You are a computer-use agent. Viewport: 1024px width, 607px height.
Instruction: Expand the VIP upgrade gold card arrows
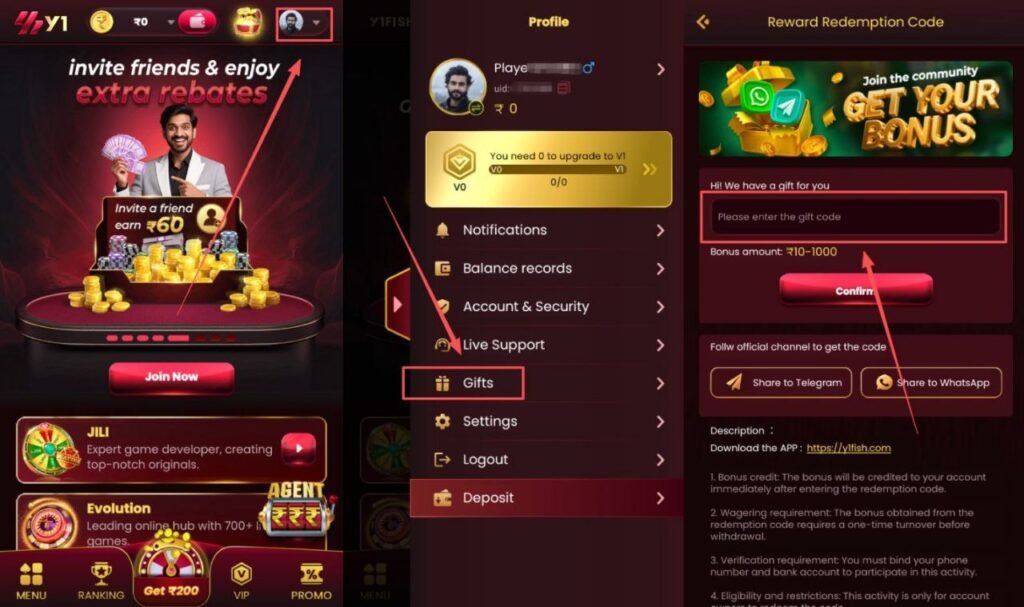pos(649,169)
